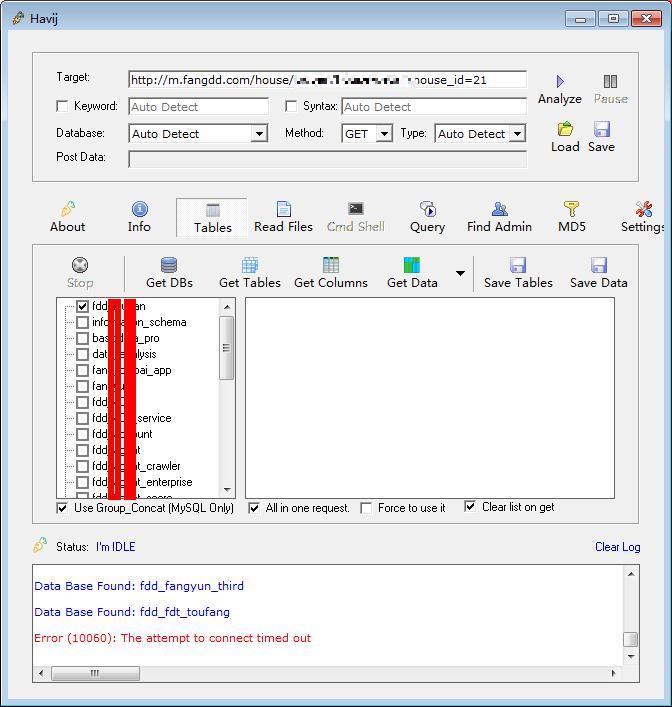
Task: Check the information_schema database checkbox
Action: 82,322
